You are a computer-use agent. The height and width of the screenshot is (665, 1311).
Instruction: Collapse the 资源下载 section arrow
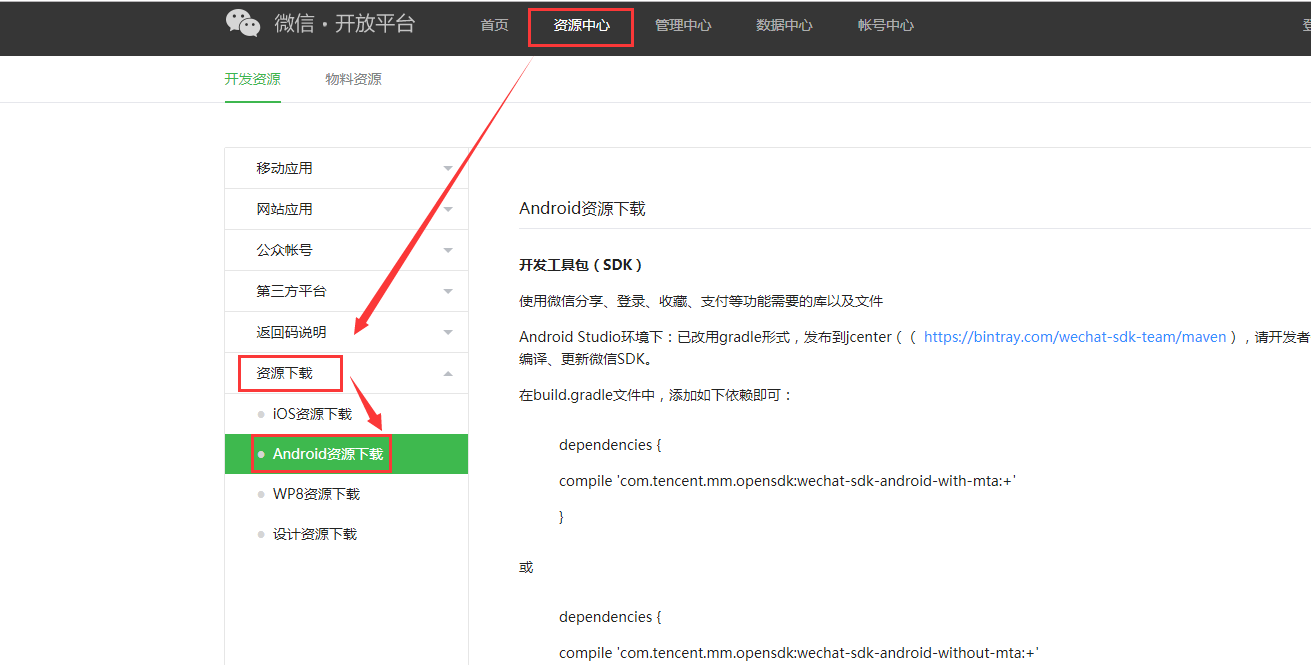[x=448, y=373]
